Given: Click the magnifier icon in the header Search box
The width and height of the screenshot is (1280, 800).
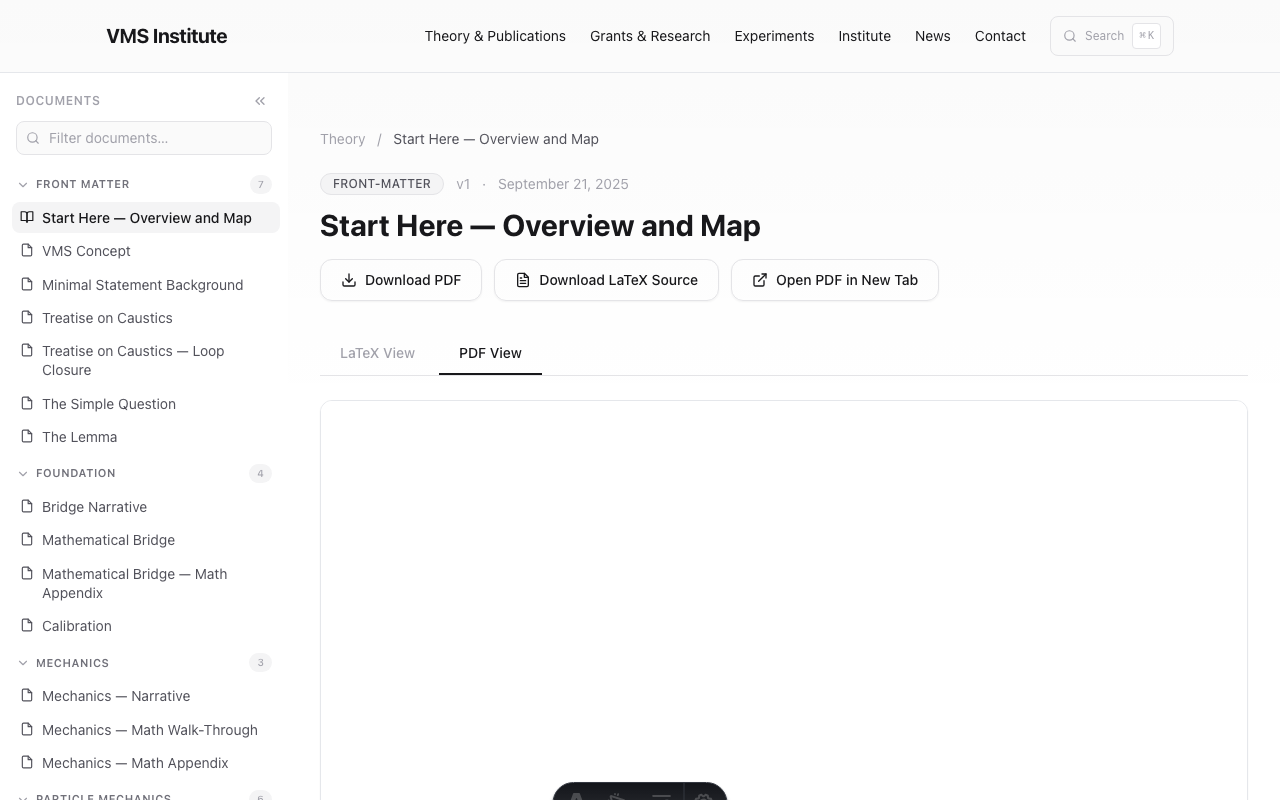Looking at the screenshot, I should pos(1070,36).
